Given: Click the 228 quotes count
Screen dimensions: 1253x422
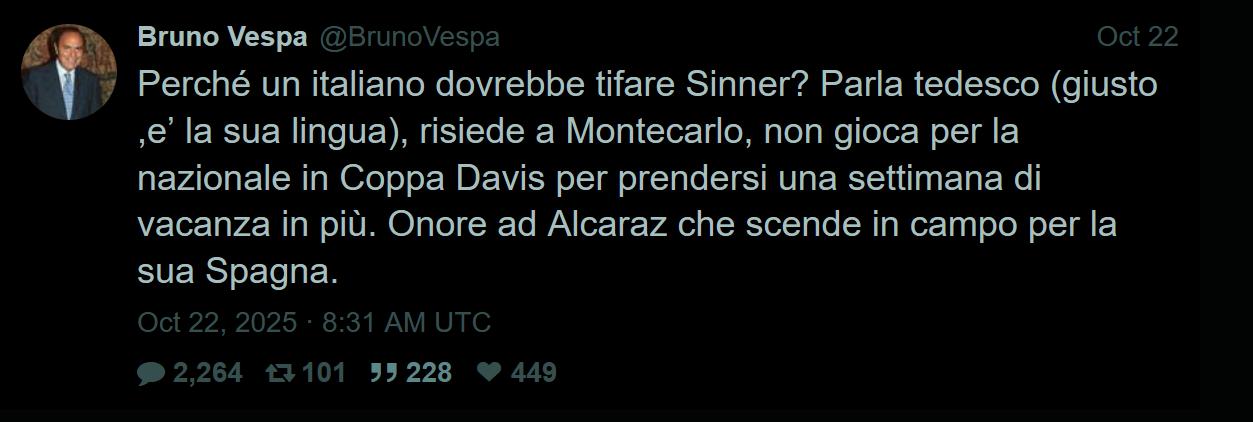Looking at the screenshot, I should [x=428, y=373].
